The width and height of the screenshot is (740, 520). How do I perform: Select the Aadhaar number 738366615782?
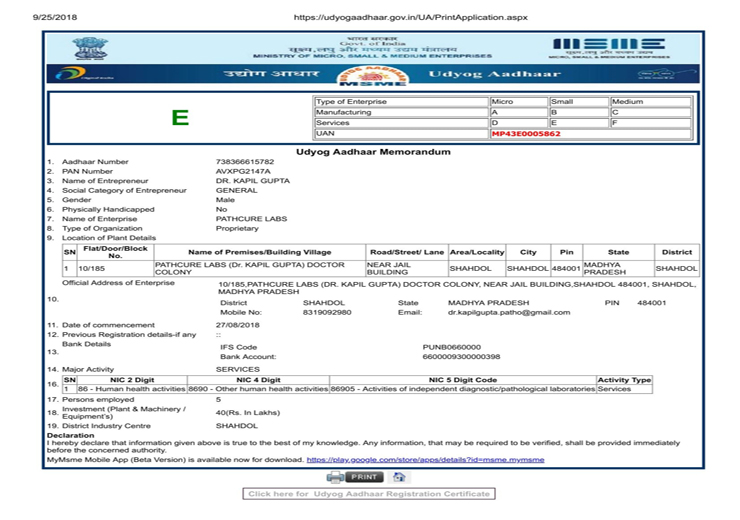tap(244, 161)
